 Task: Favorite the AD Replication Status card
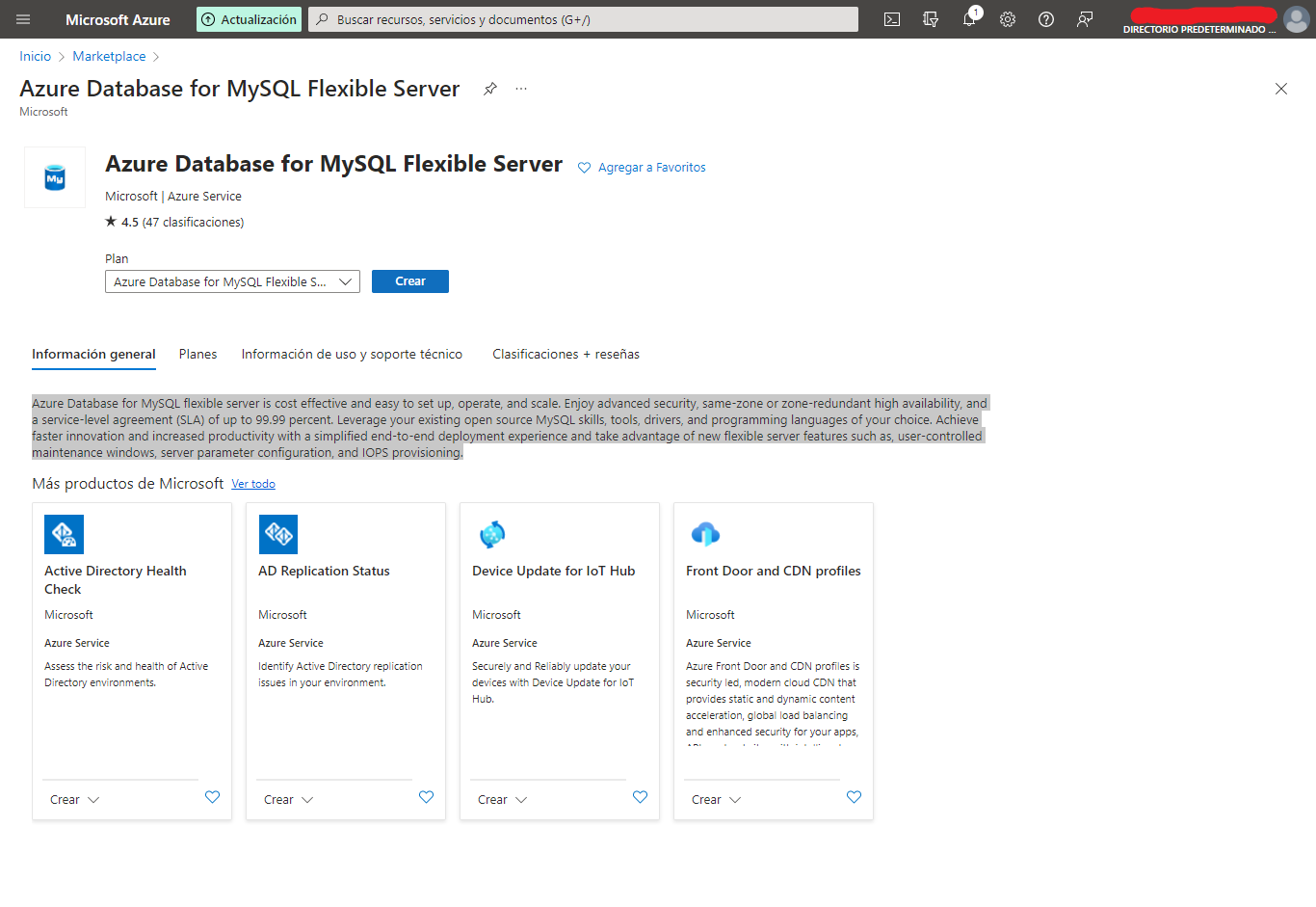pyautogui.click(x=427, y=797)
